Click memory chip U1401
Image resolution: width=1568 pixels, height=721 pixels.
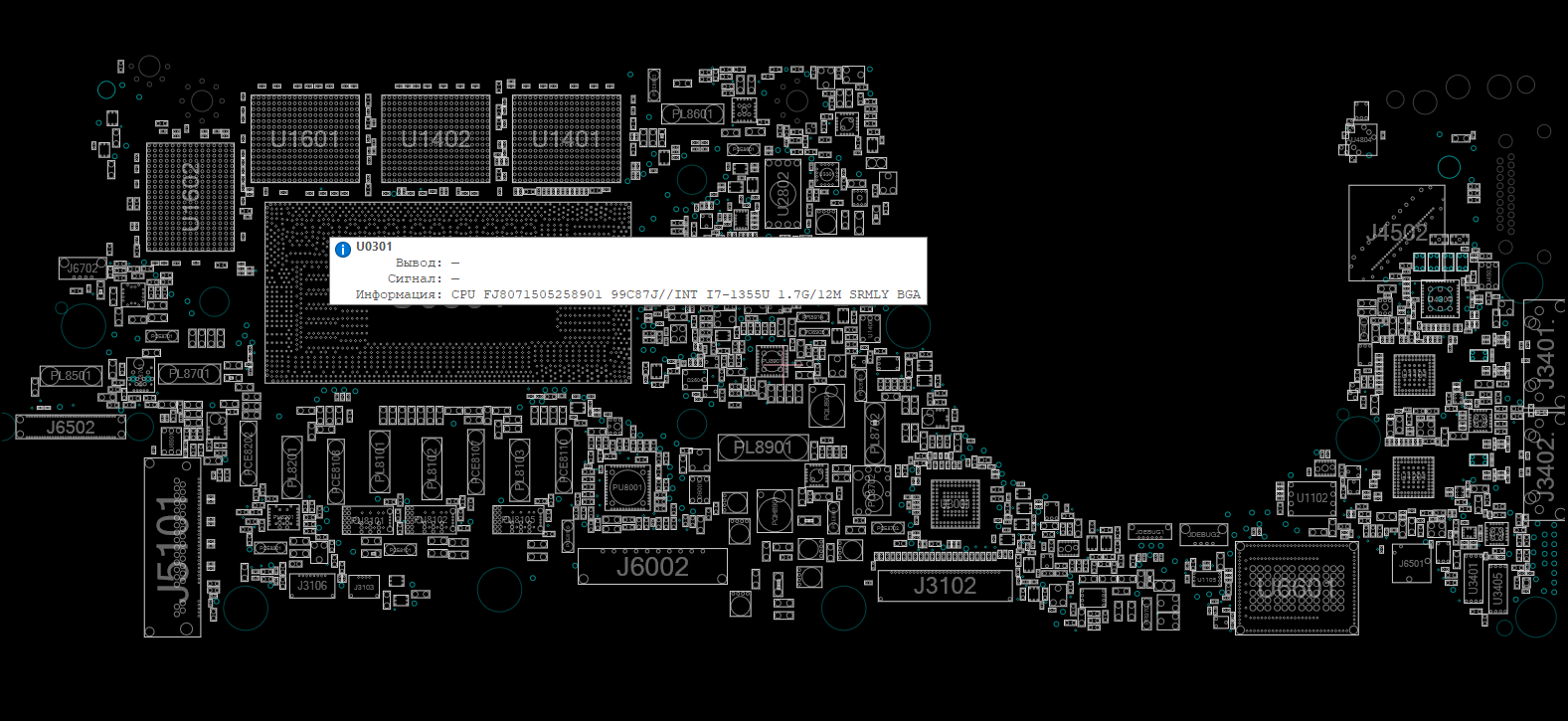point(566,139)
